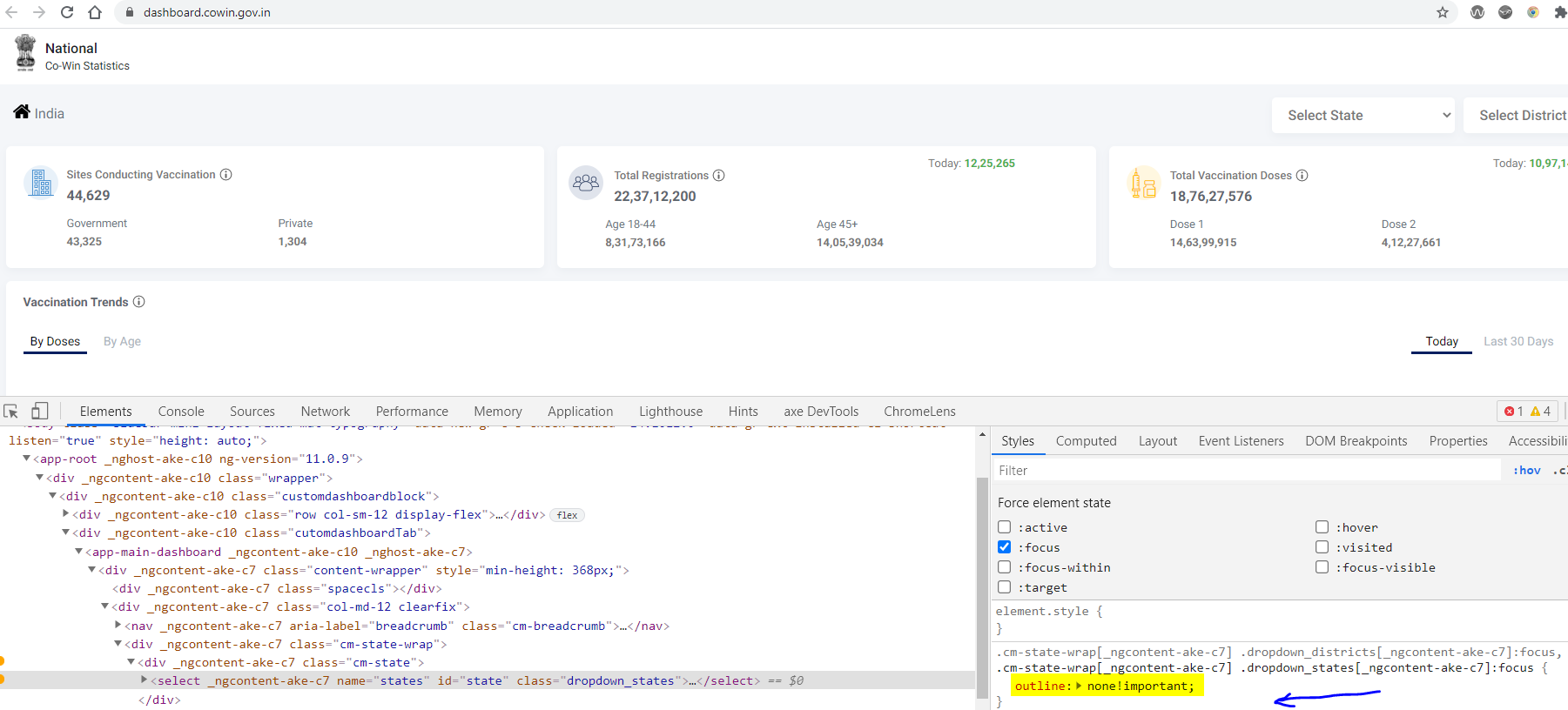Click the building icon on Sites card

click(x=41, y=183)
